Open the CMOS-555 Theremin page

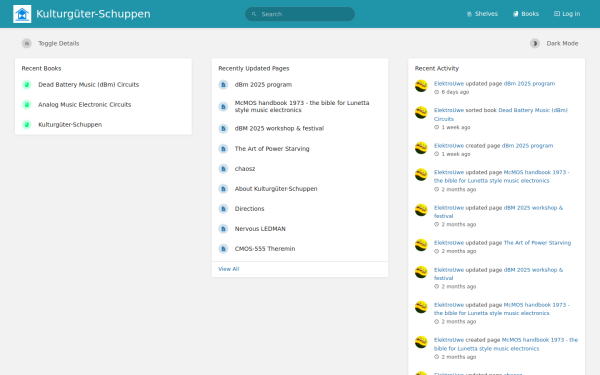(265, 249)
